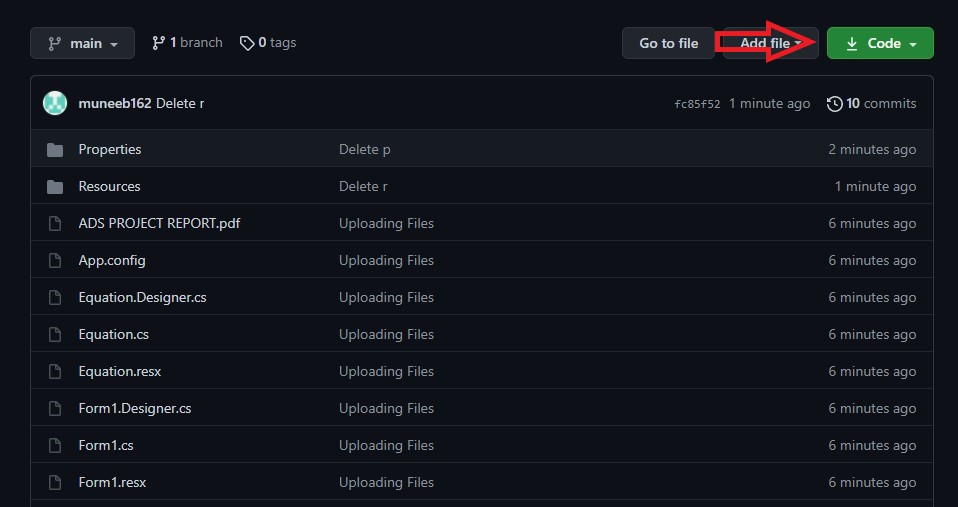Click the Properties folder icon
Viewport: 958px width, 507px height.
pyautogui.click(x=55, y=150)
